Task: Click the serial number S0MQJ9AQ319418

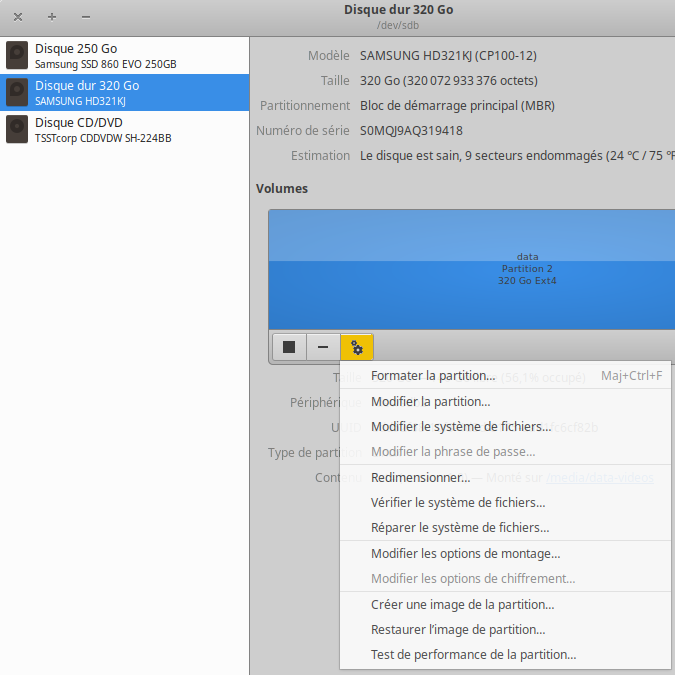Action: tap(411, 130)
